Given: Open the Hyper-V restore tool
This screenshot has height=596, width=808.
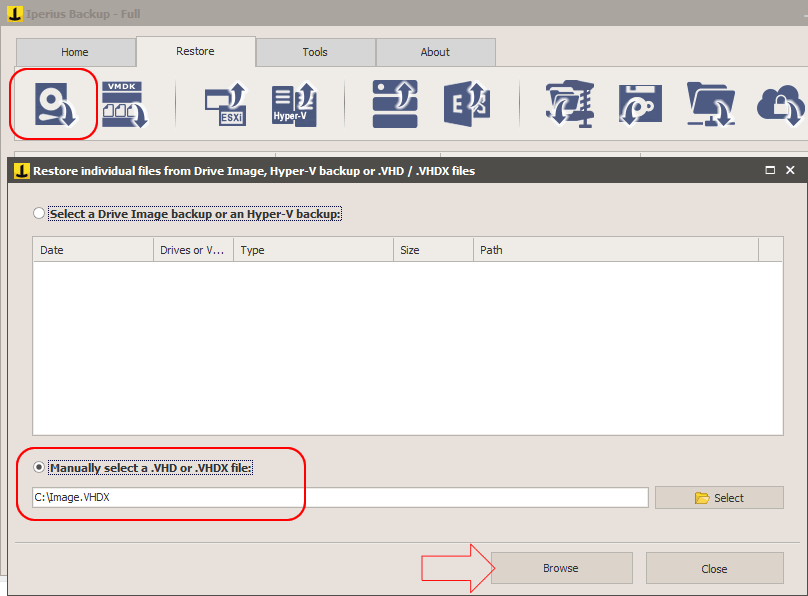Looking at the screenshot, I should [x=293, y=105].
